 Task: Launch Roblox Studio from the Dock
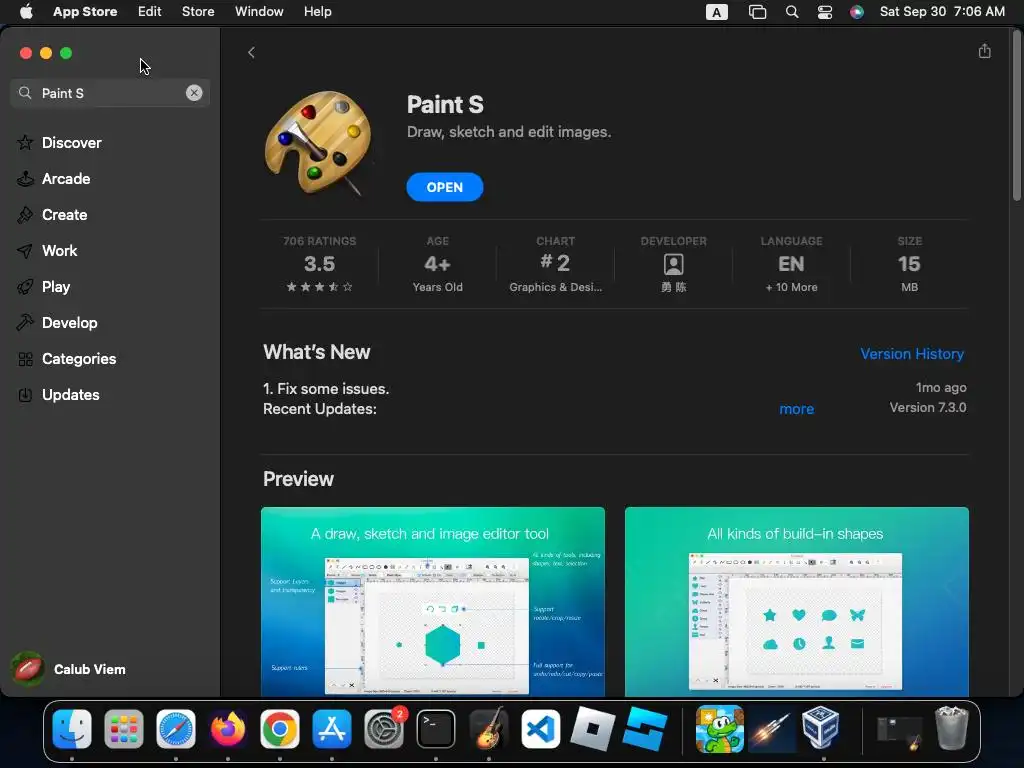[x=645, y=729]
